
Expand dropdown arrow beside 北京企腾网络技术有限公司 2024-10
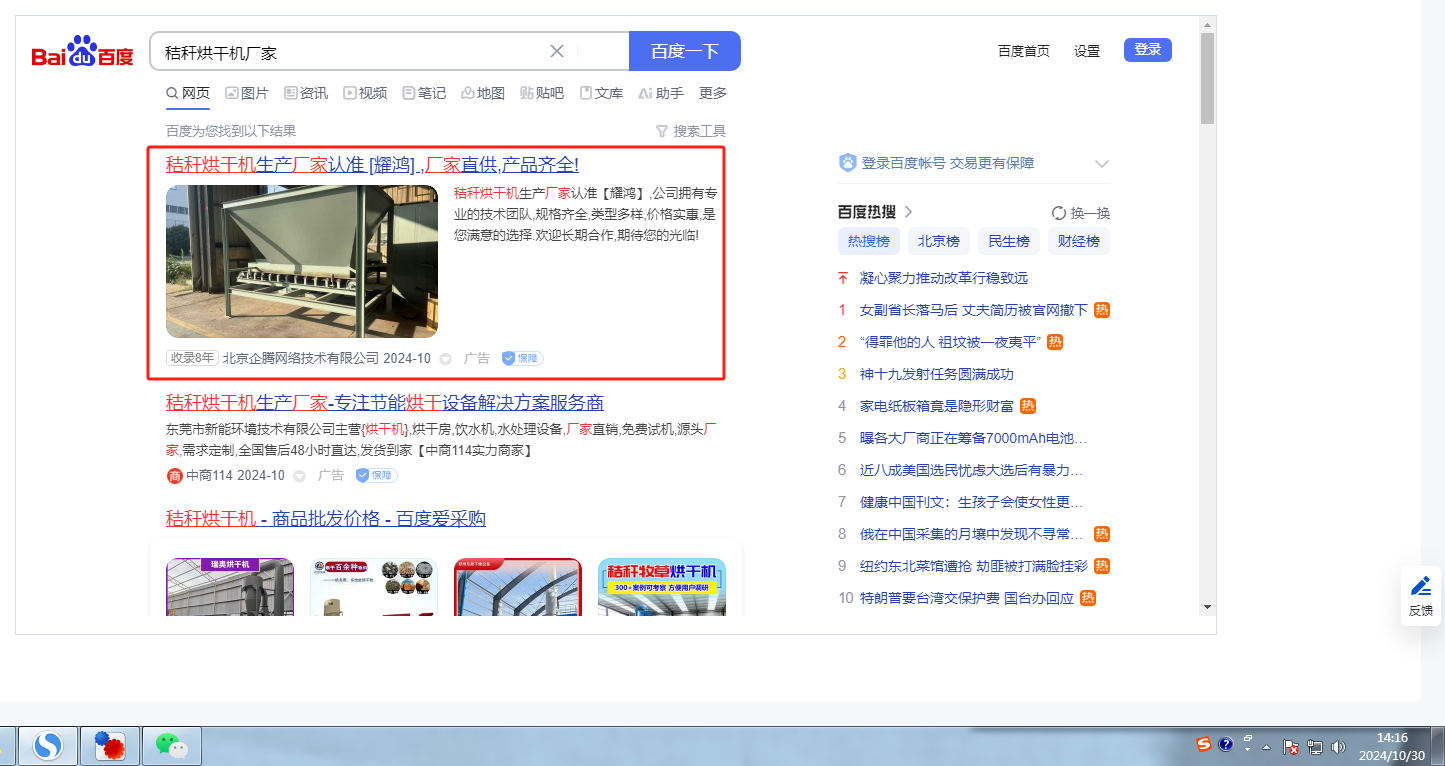(x=445, y=359)
